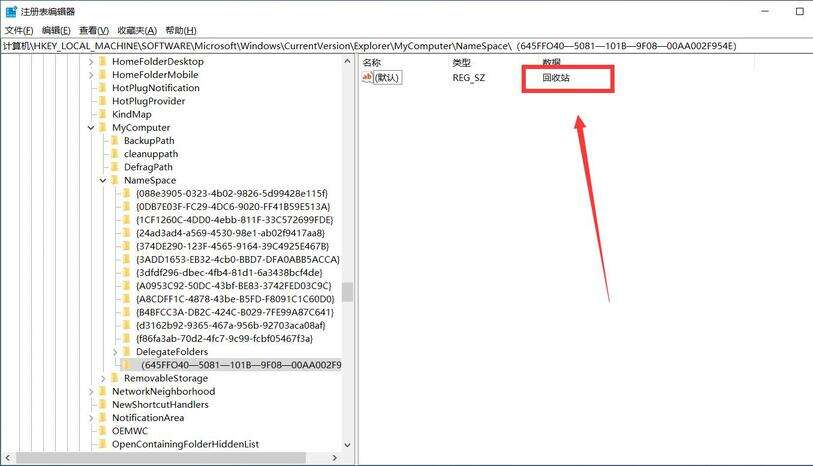
Task: Select the {f86fa3ab-70d2-4fc7 key
Action: pos(224,339)
